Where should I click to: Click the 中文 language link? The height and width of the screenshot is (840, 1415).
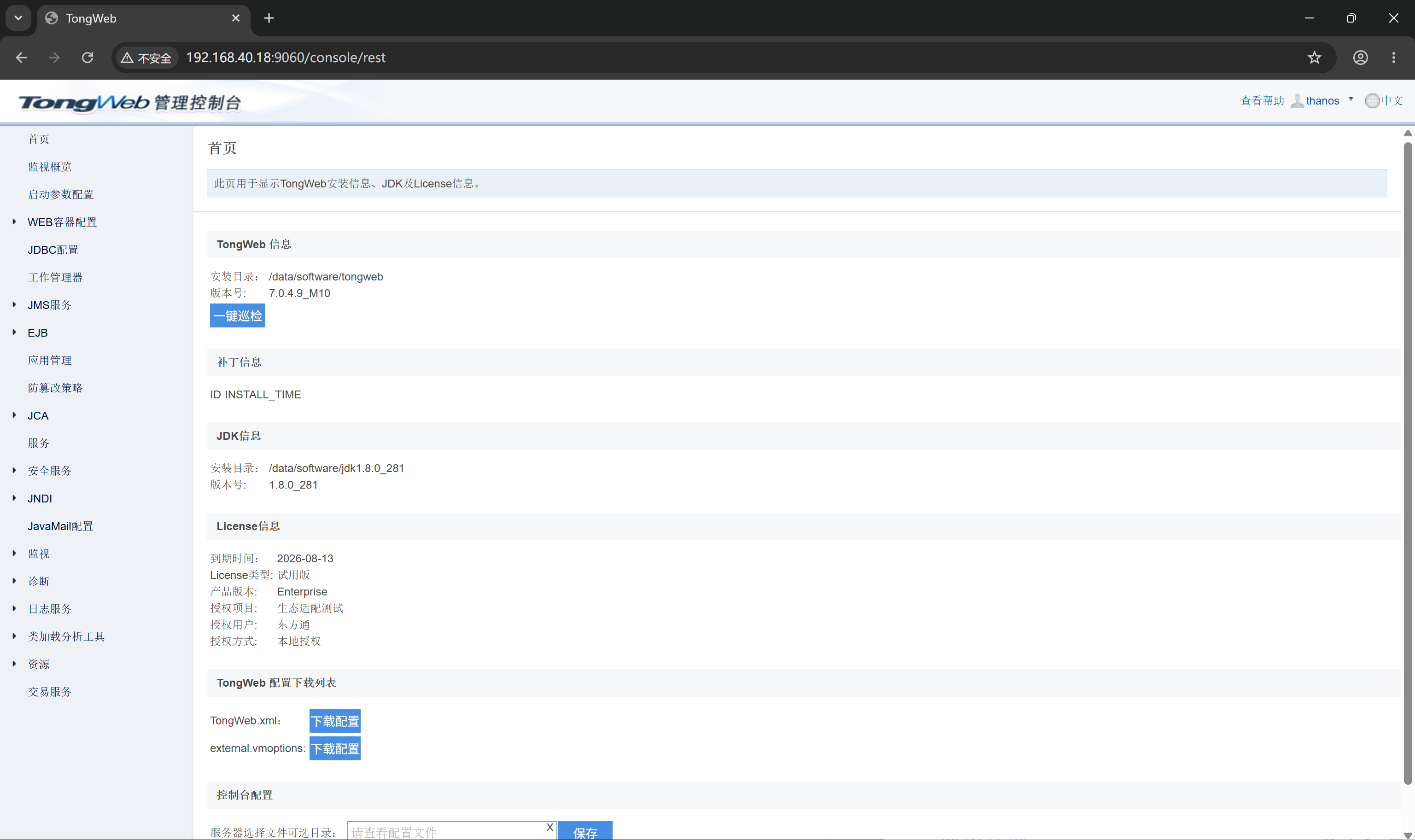1392,101
